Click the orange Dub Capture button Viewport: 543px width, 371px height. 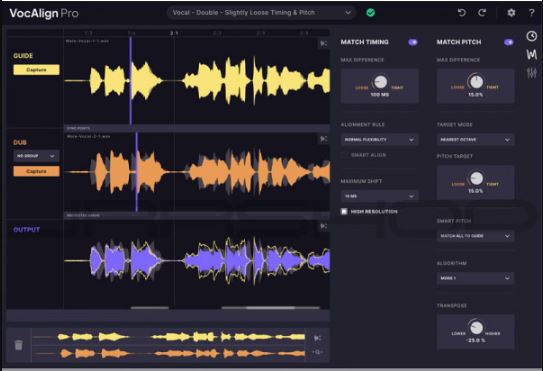36,171
